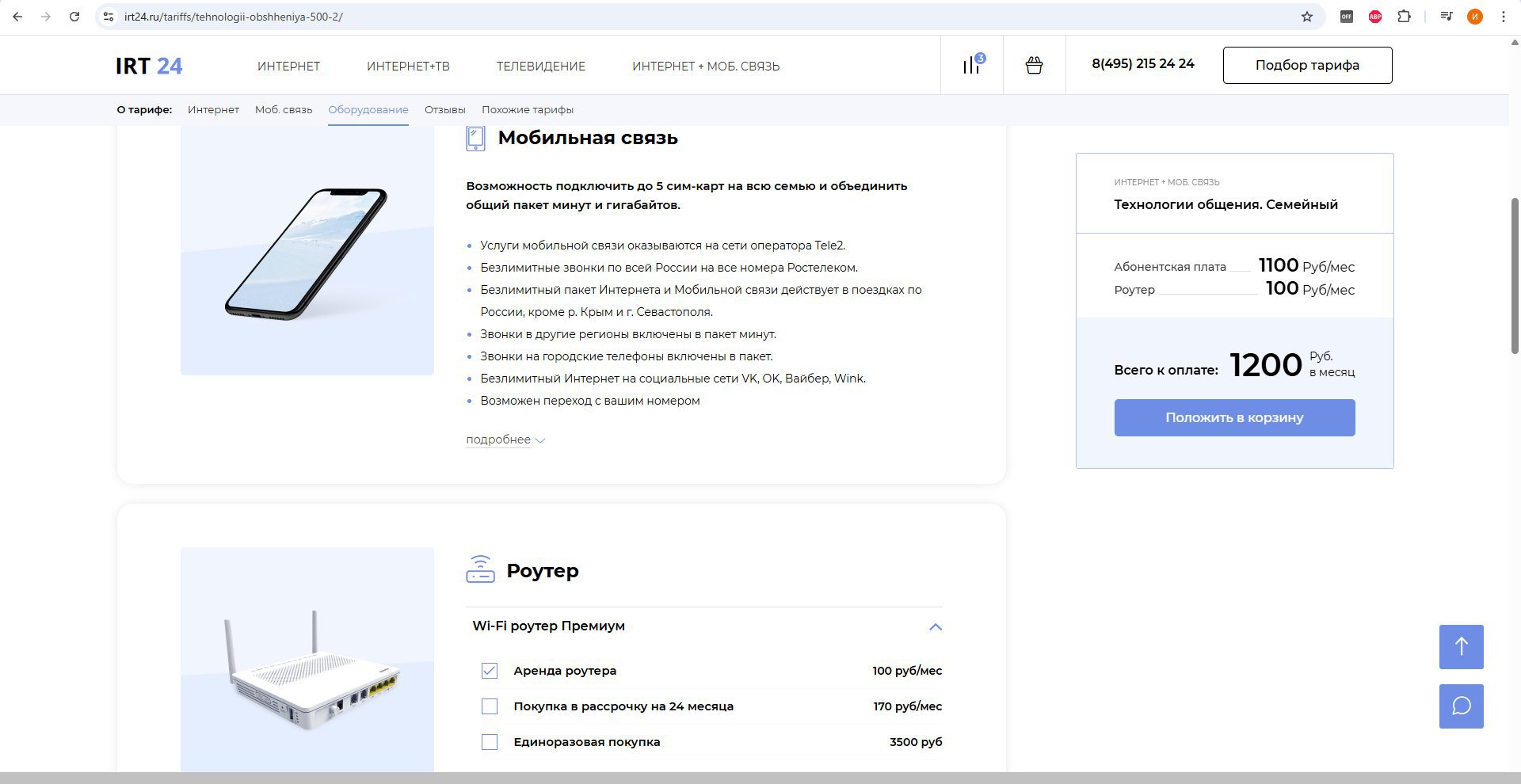Reload the page
Screen dimensions: 1521x784
tap(74, 17)
